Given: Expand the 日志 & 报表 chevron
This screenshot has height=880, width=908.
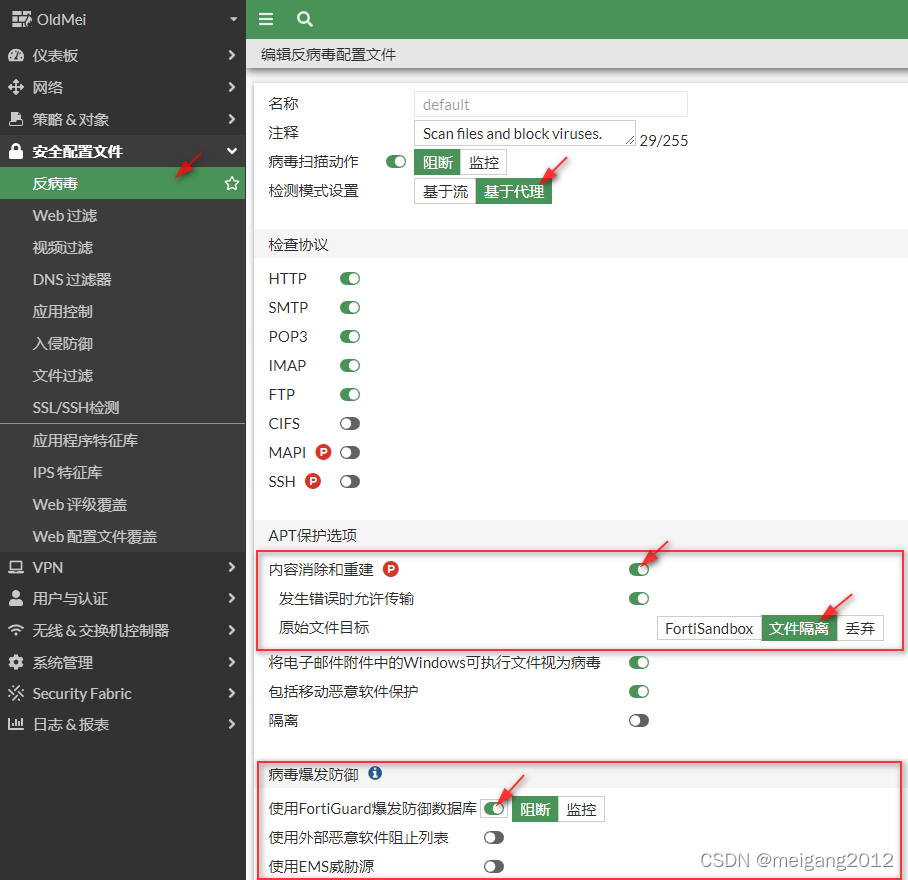Looking at the screenshot, I should pos(232,724).
